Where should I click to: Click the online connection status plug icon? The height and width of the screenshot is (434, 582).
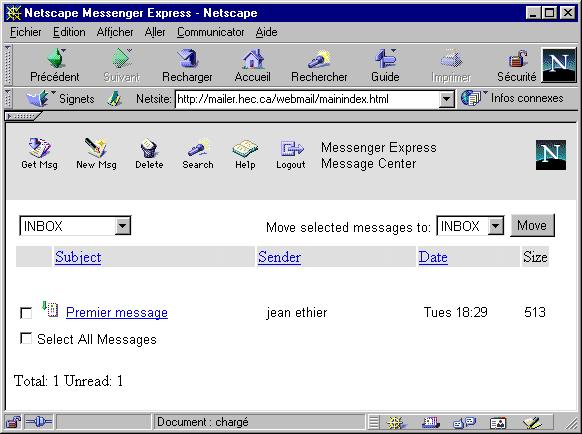click(39, 422)
